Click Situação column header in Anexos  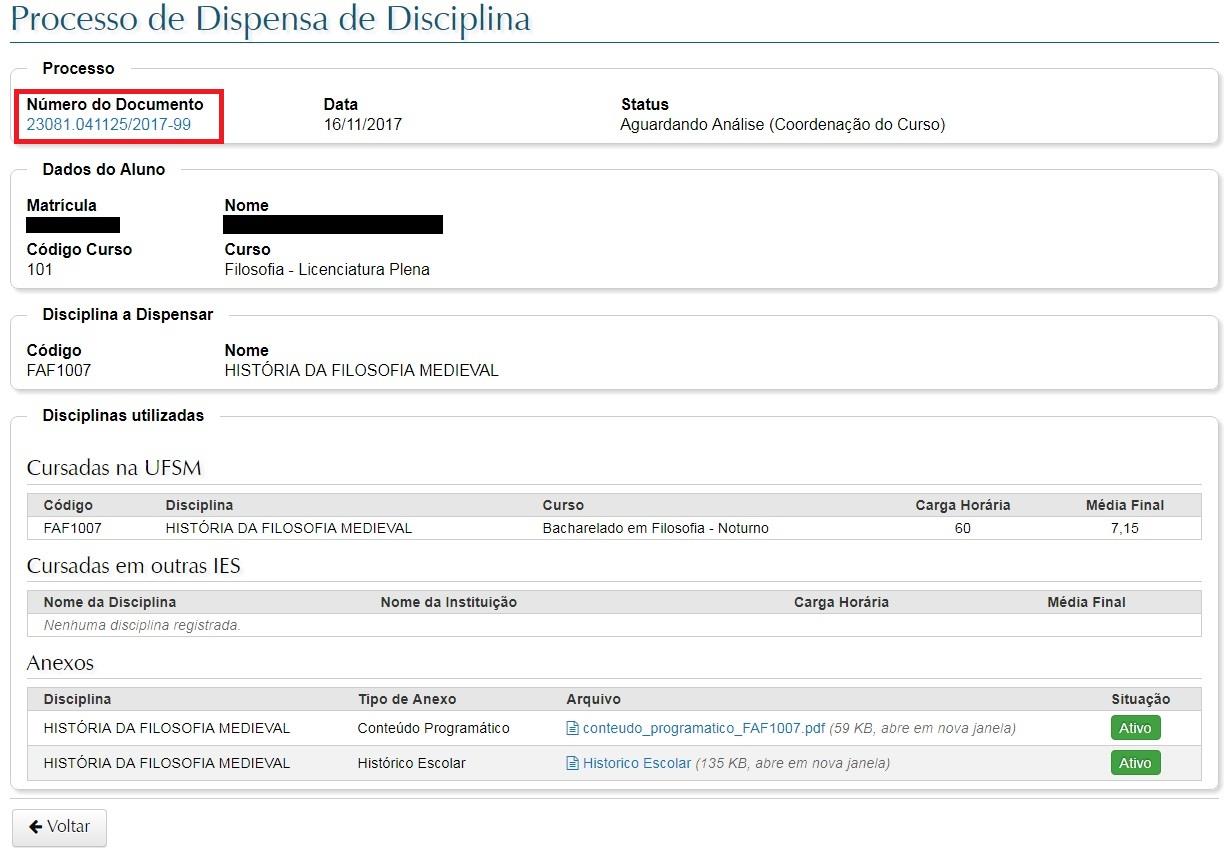[x=1140, y=699]
